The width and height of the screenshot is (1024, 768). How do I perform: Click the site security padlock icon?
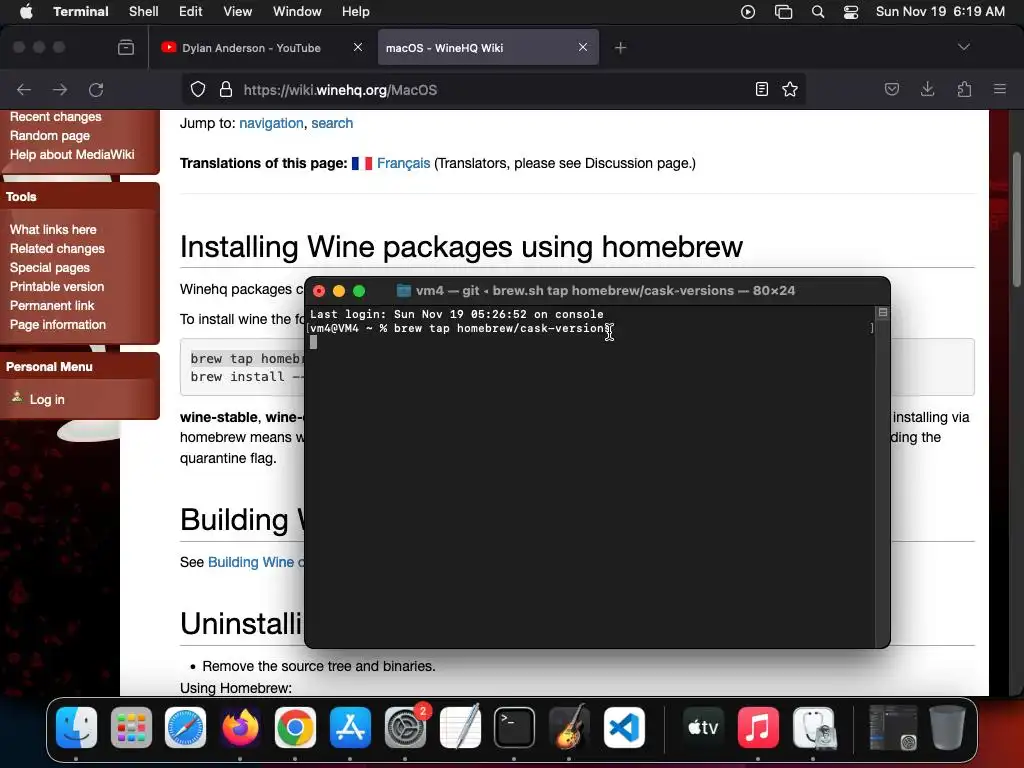(226, 89)
